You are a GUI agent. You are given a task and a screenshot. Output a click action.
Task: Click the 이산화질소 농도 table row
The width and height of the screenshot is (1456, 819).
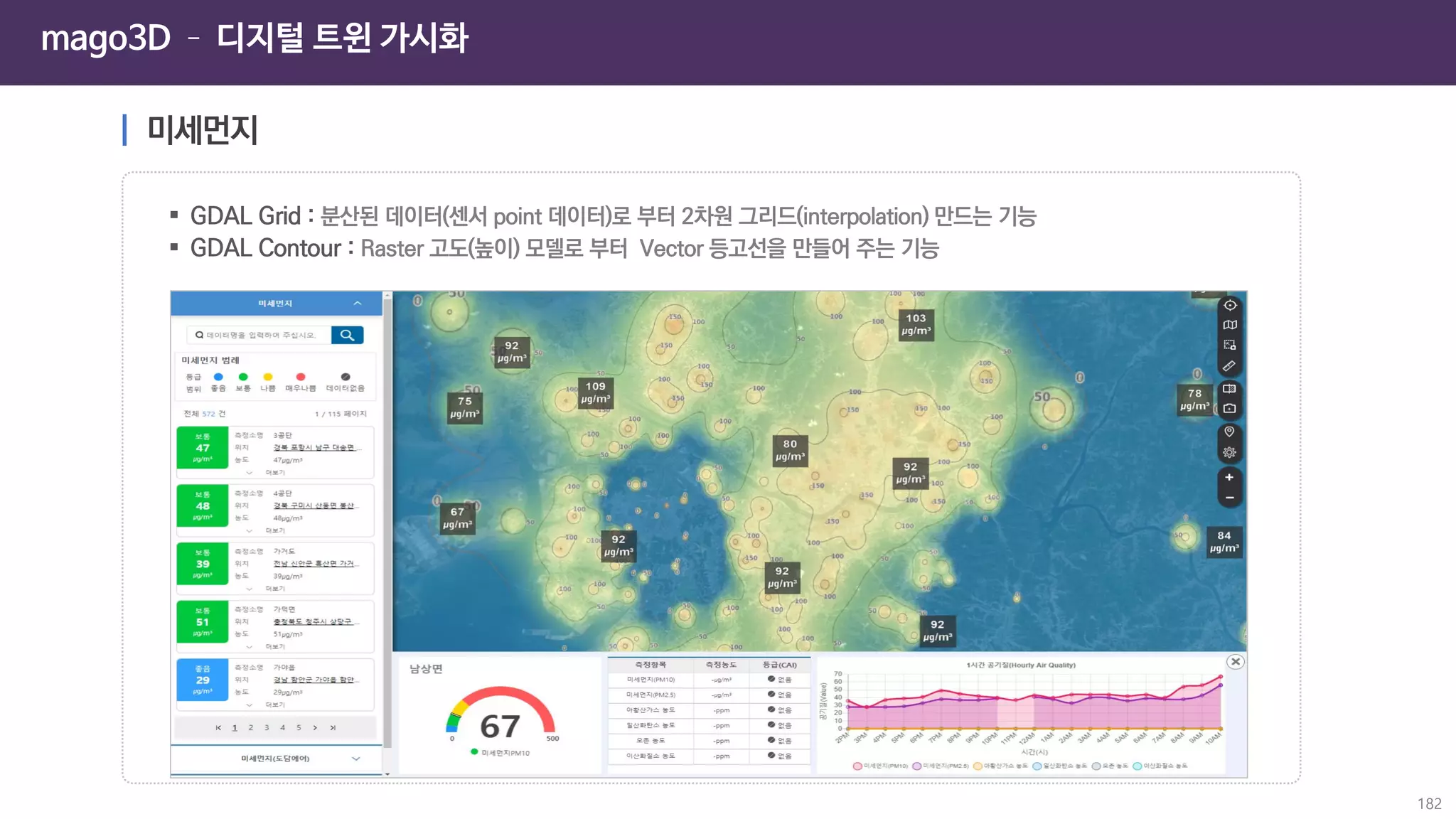709,756
